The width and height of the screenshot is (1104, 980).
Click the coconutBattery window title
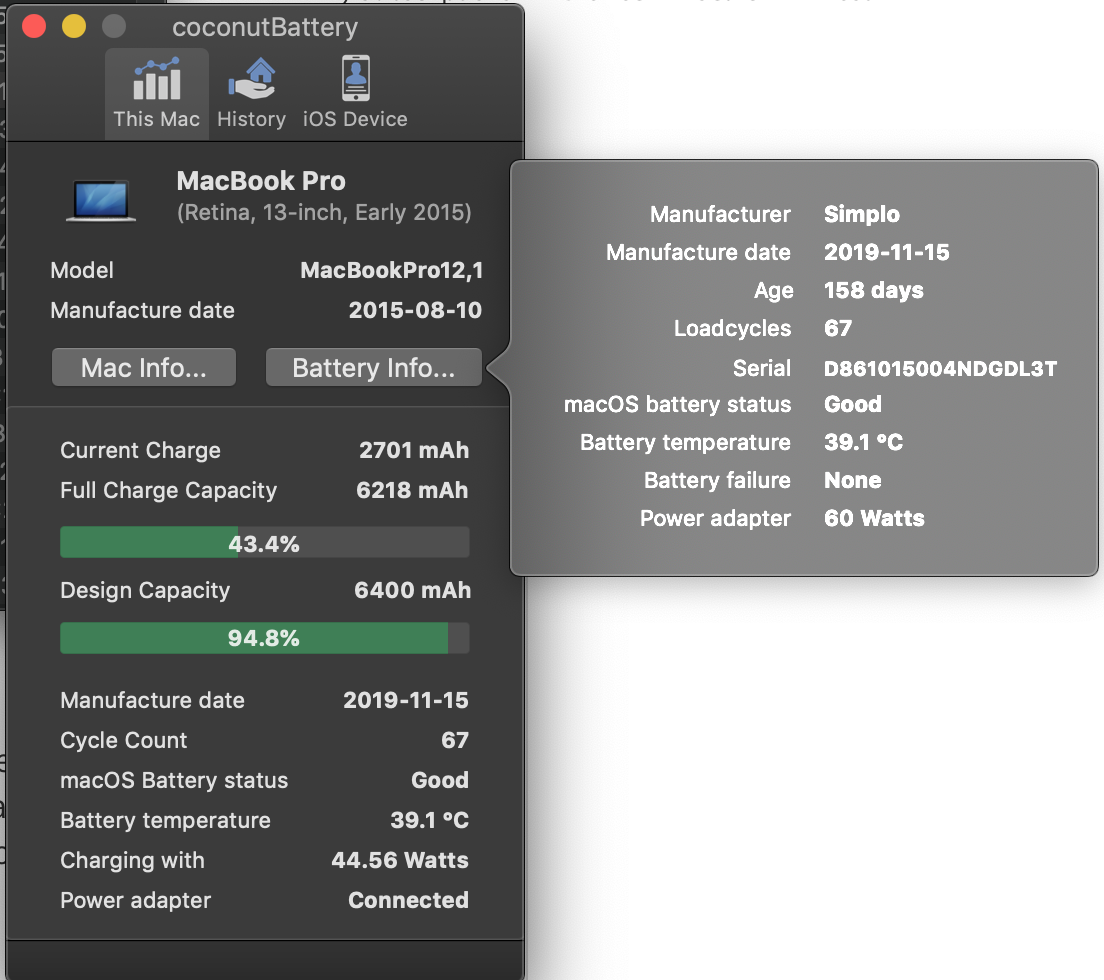tap(265, 27)
